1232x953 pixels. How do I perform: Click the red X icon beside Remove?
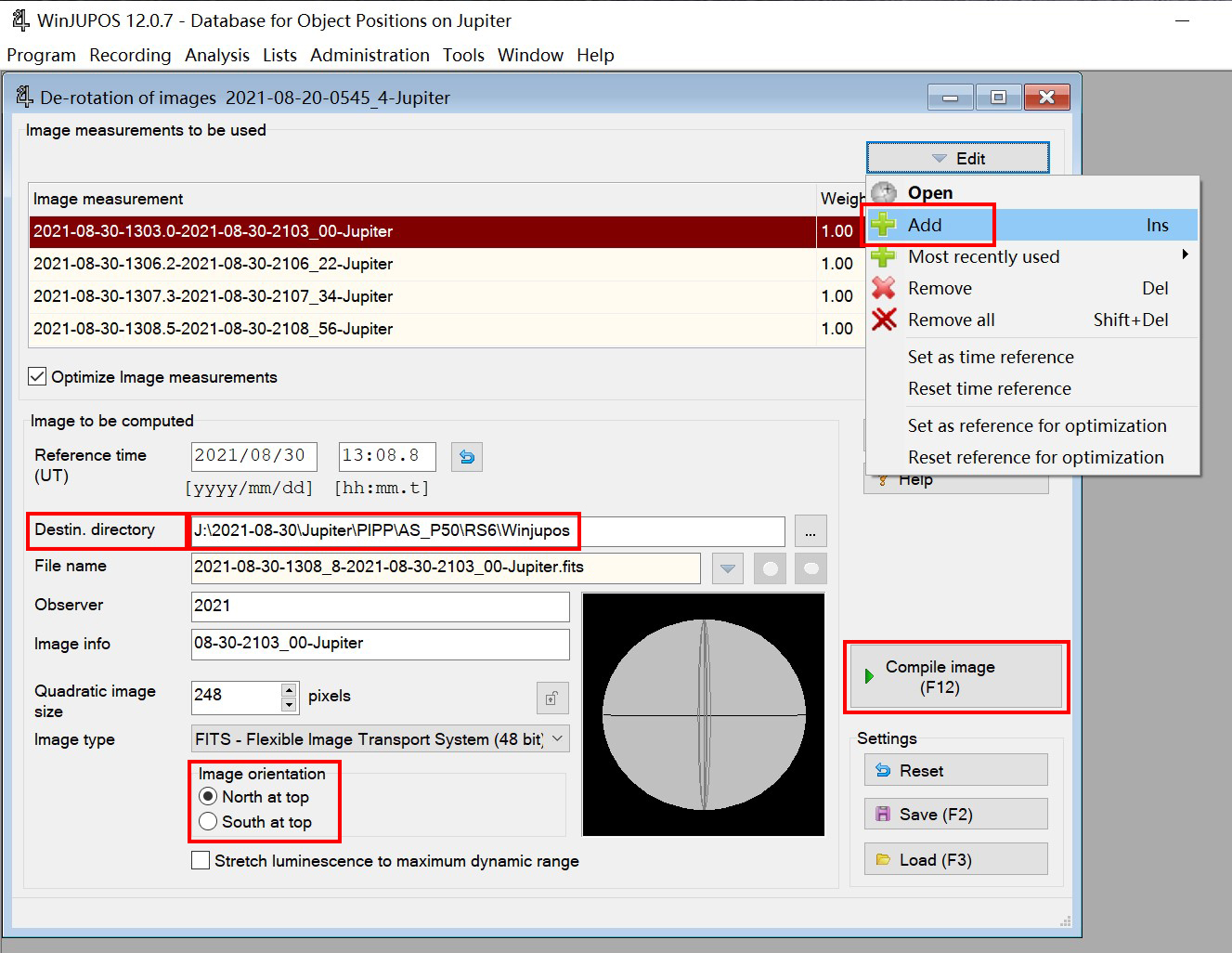point(884,288)
